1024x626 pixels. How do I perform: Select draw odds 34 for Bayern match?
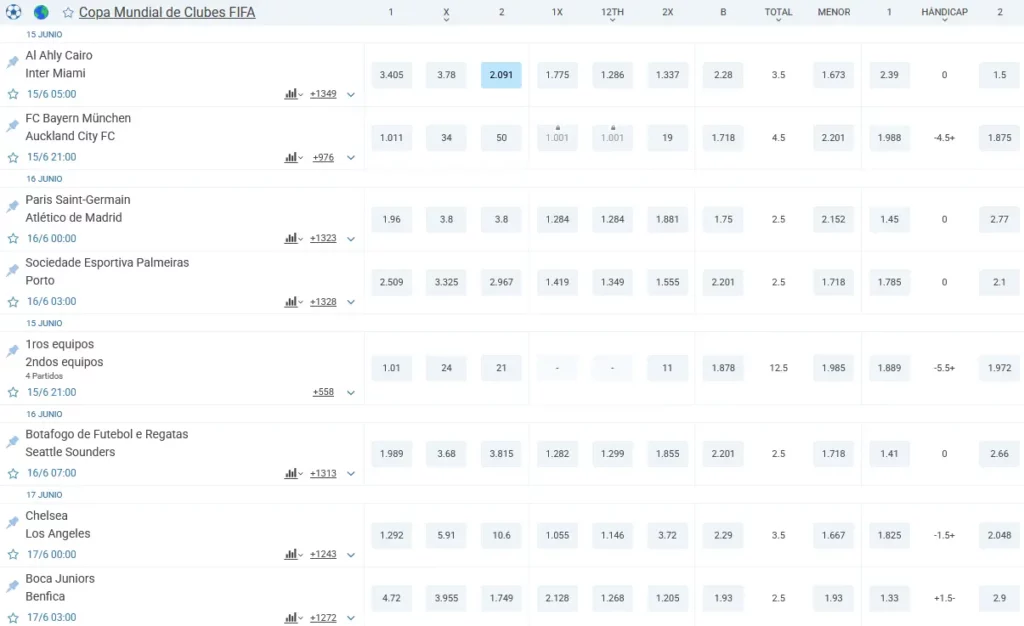[x=446, y=138]
